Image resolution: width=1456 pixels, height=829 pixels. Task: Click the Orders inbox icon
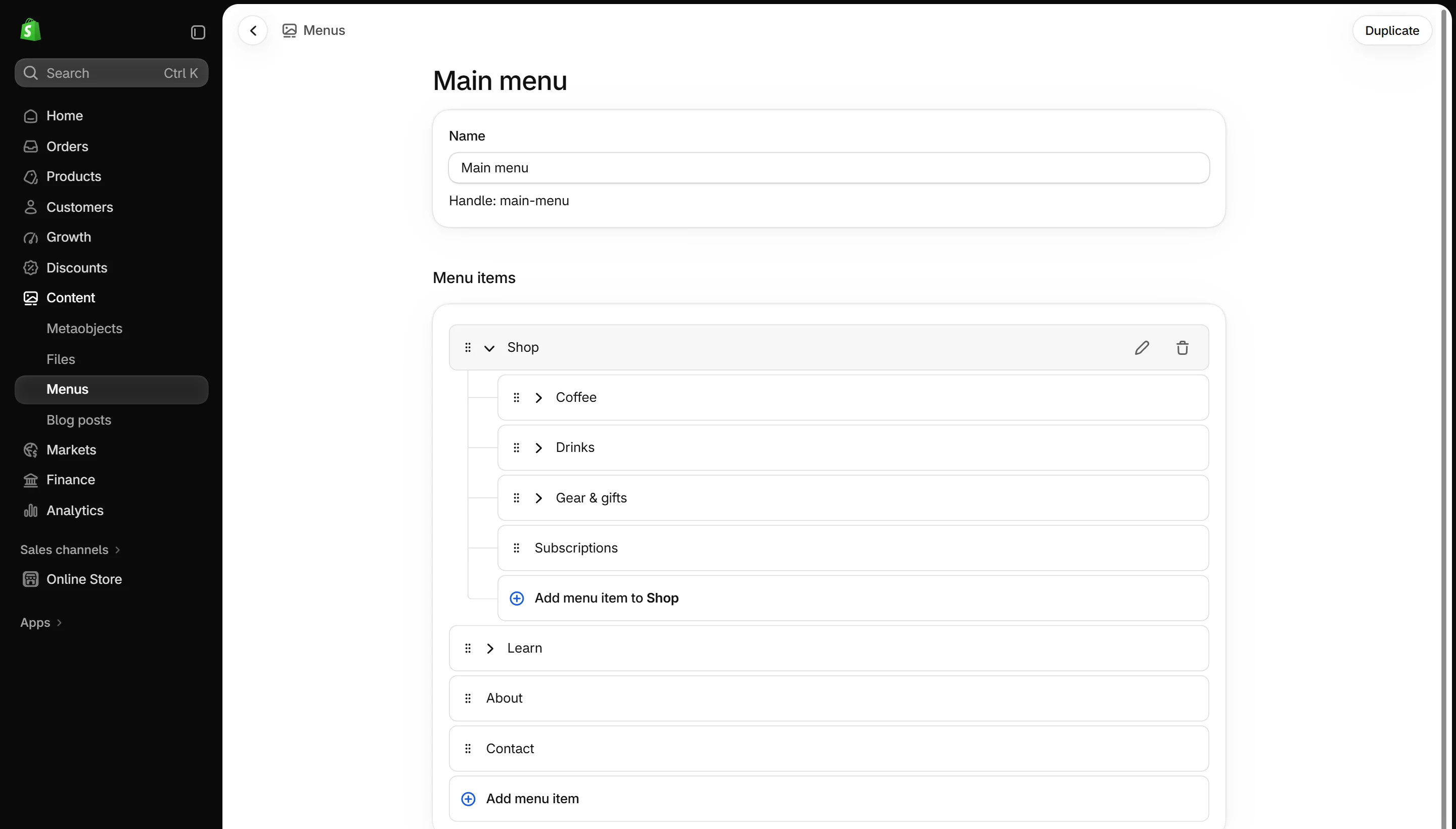point(31,146)
